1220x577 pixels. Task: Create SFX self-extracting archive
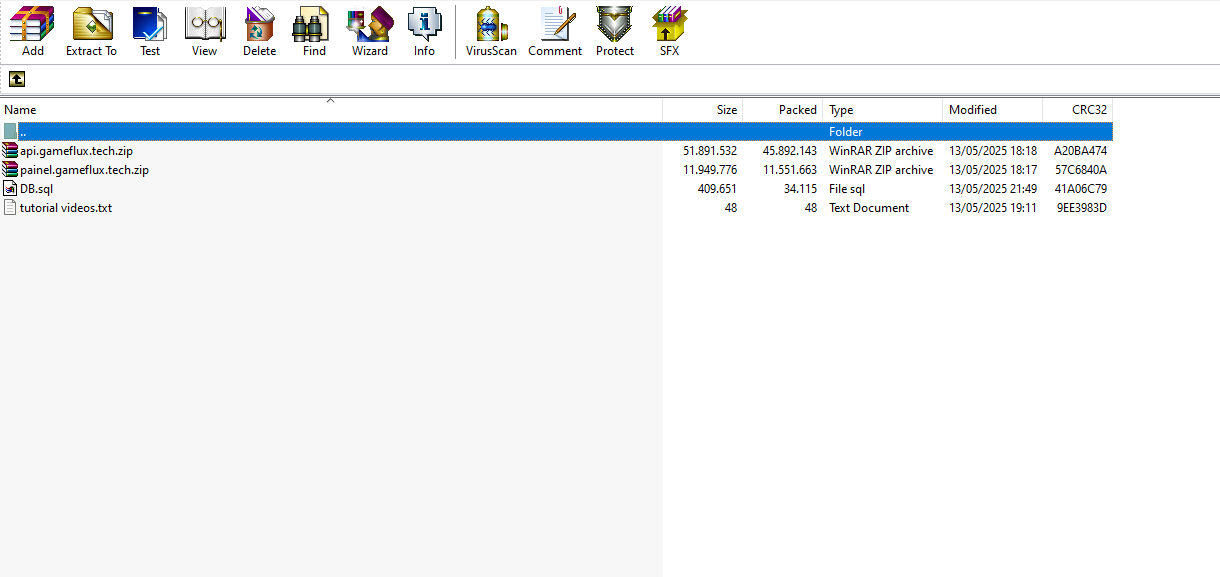click(669, 30)
